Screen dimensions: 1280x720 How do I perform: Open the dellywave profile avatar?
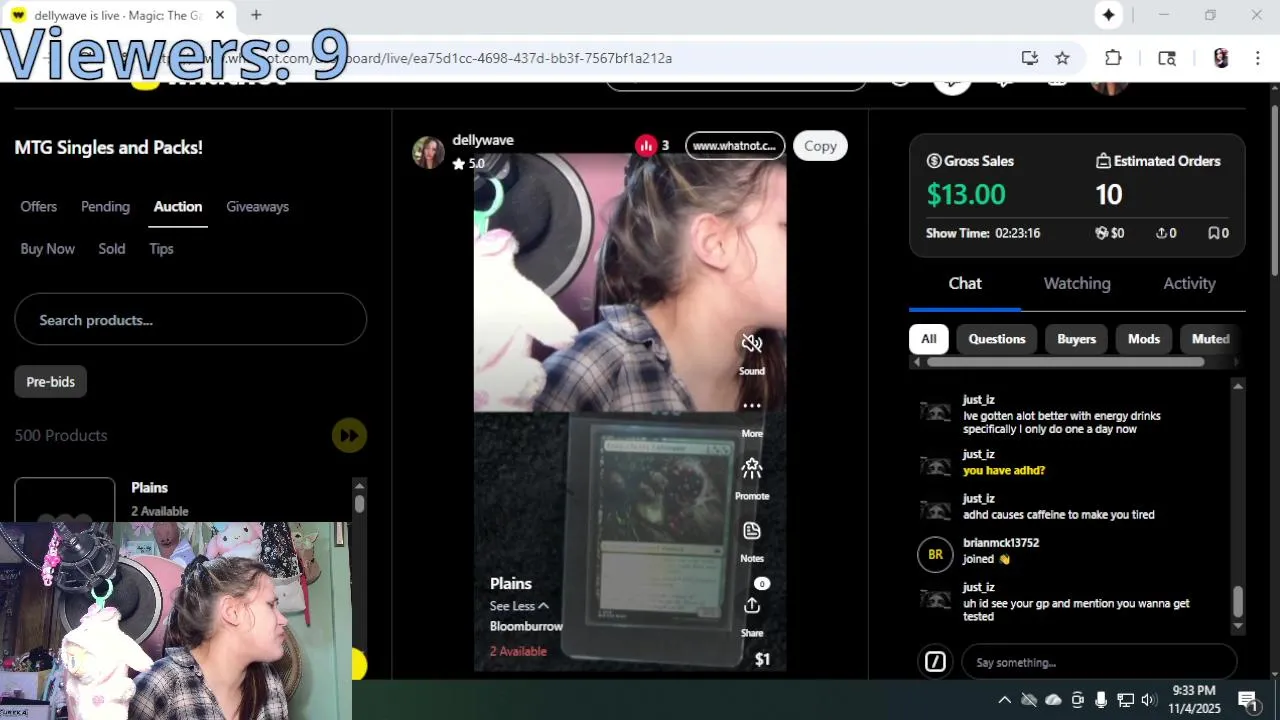click(428, 152)
